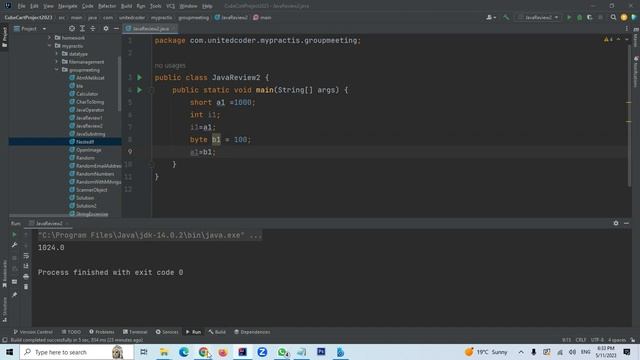Click the gutter run arrow beside main method

[140, 90]
